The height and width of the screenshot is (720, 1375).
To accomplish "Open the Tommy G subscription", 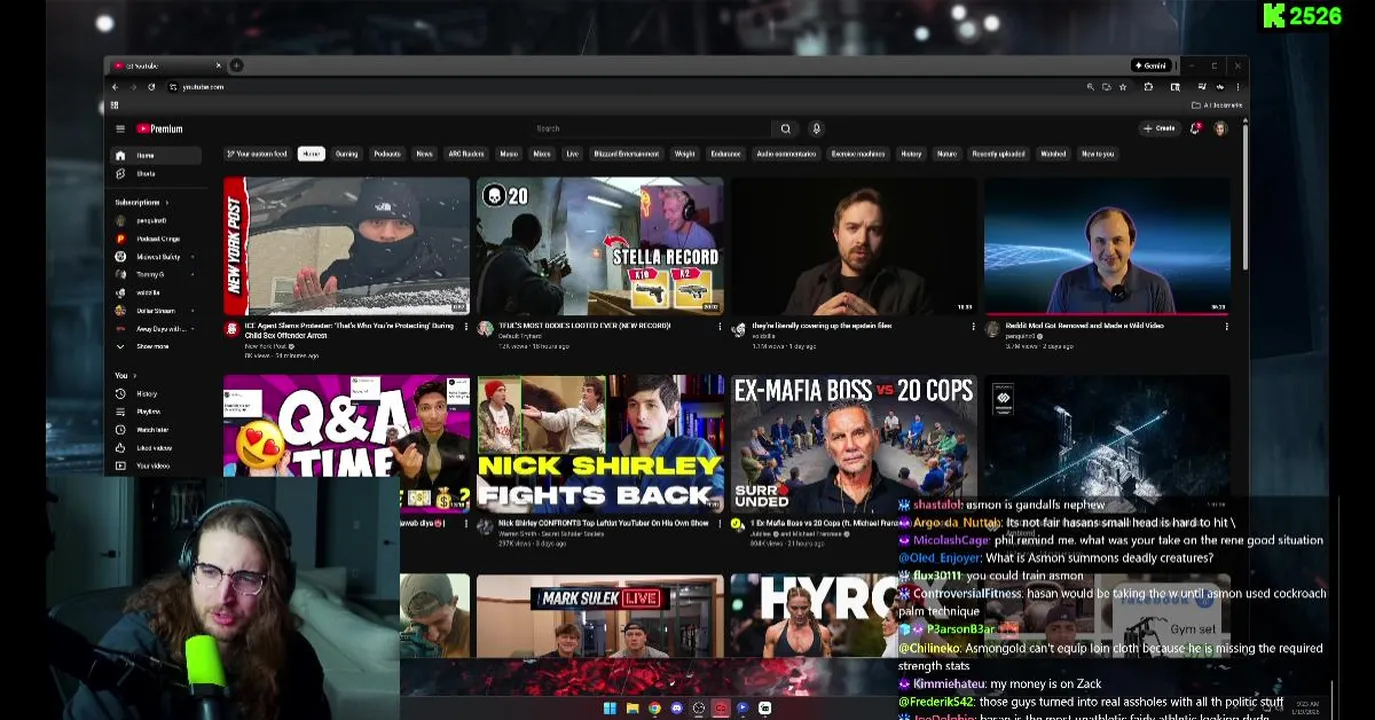I will (x=156, y=275).
